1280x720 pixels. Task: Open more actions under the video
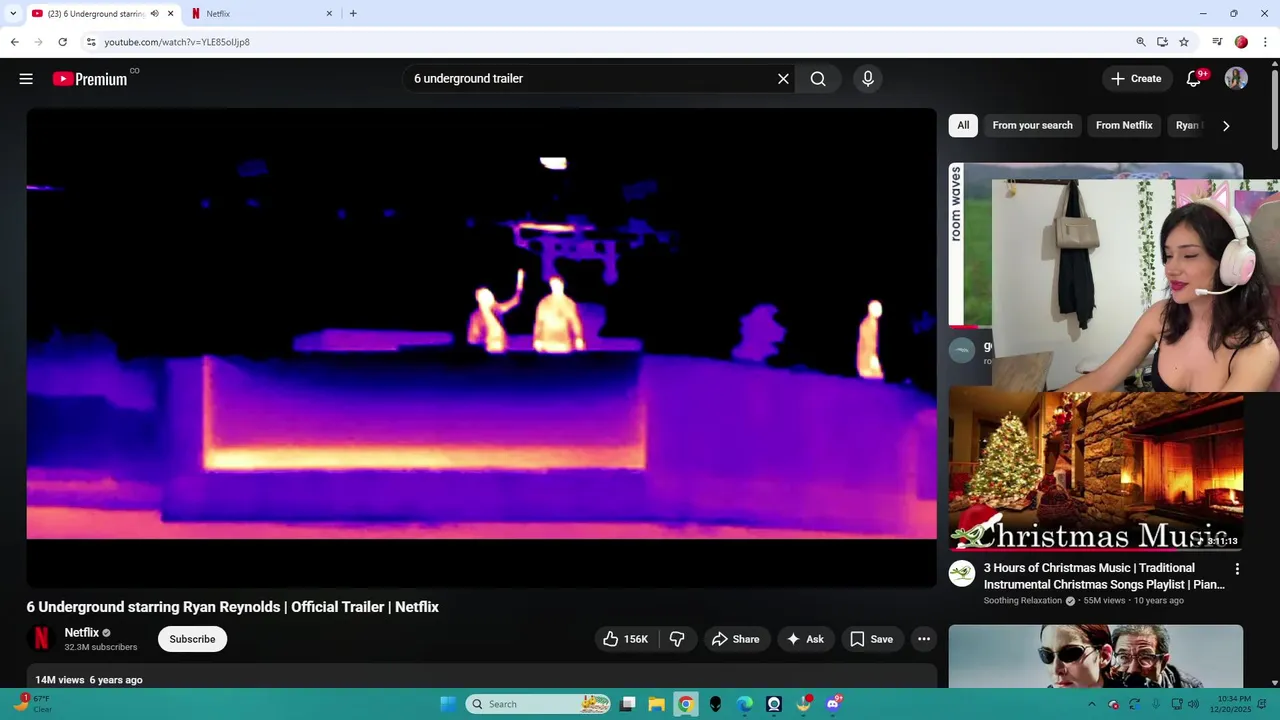point(924,639)
